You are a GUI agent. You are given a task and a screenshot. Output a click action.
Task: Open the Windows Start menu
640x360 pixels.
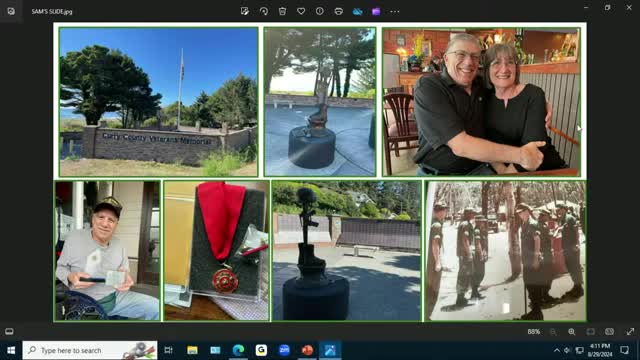point(11,350)
